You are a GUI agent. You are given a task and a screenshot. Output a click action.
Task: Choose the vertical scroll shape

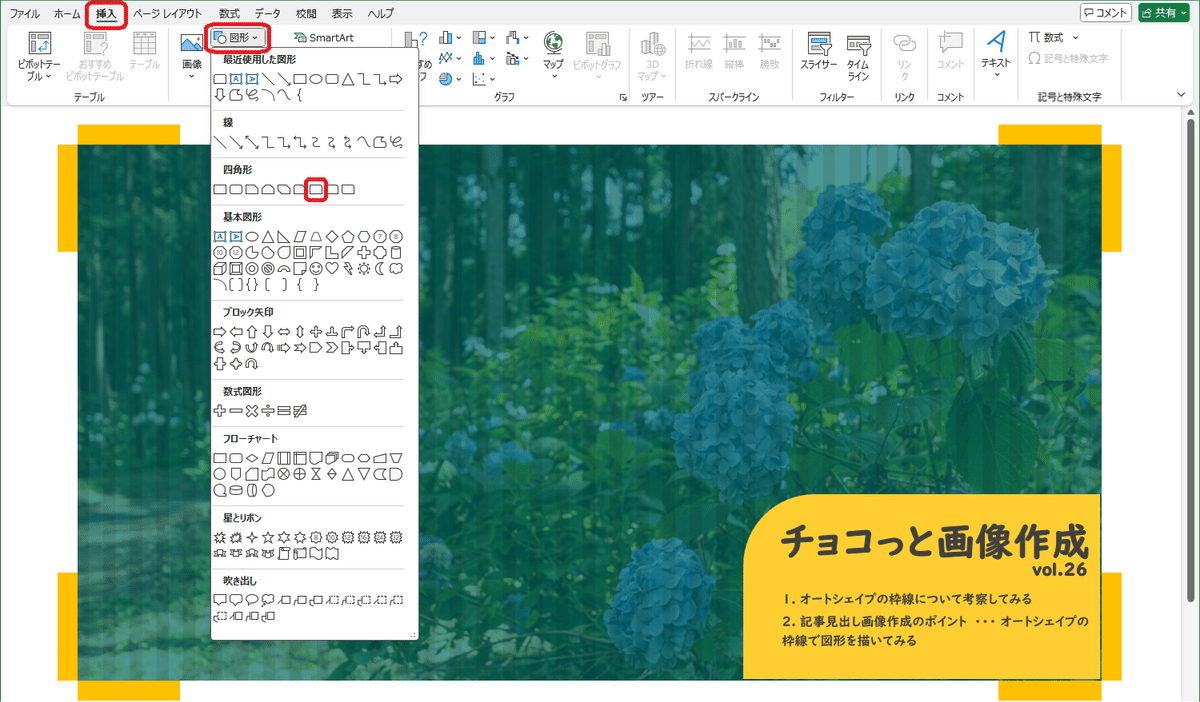[284, 554]
